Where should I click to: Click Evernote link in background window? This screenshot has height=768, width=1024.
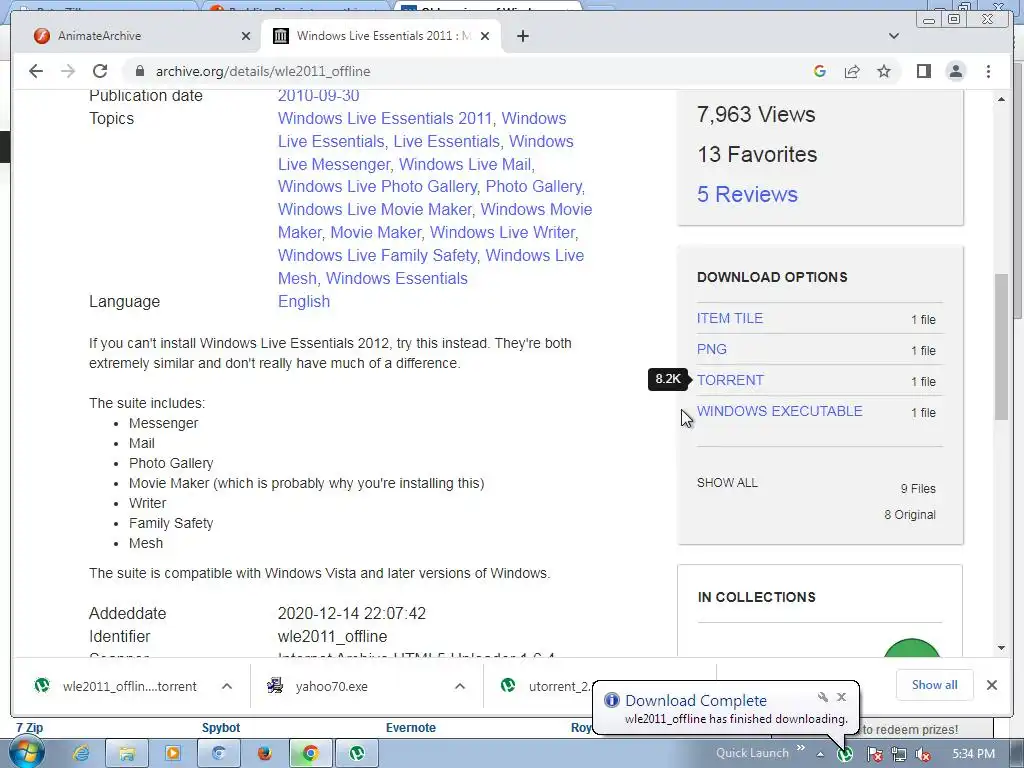coord(411,728)
